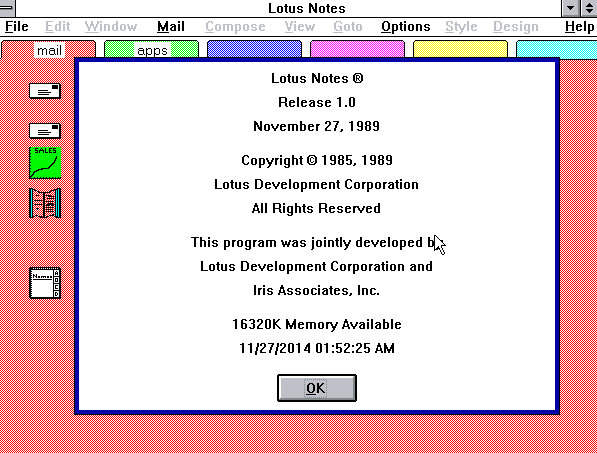Select the yellow workspace tab
The width and height of the screenshot is (597, 453).
coord(460,49)
